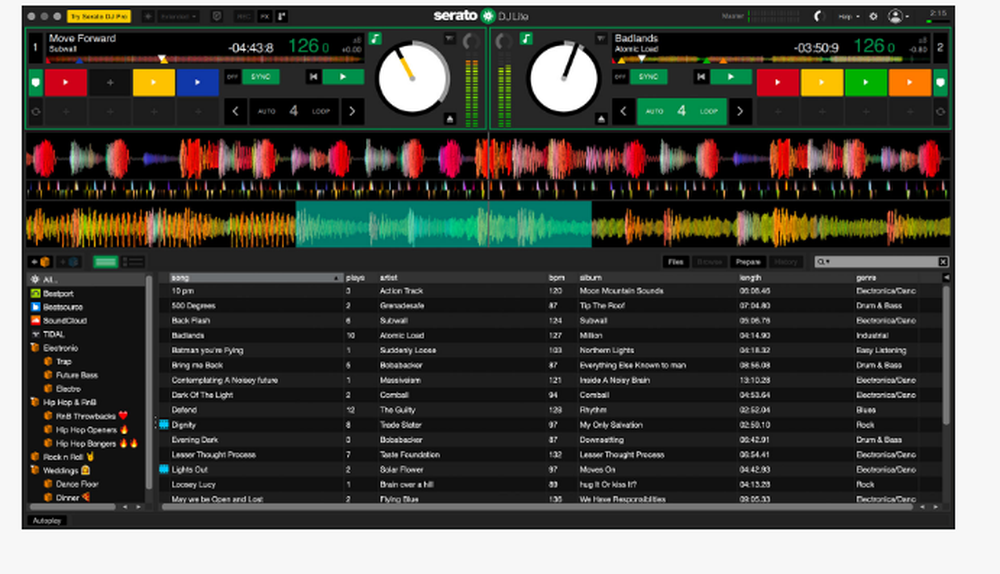The height and width of the screenshot is (574, 1000).
Task: Select deck 1 cue pad mode tab
Action: [36, 83]
